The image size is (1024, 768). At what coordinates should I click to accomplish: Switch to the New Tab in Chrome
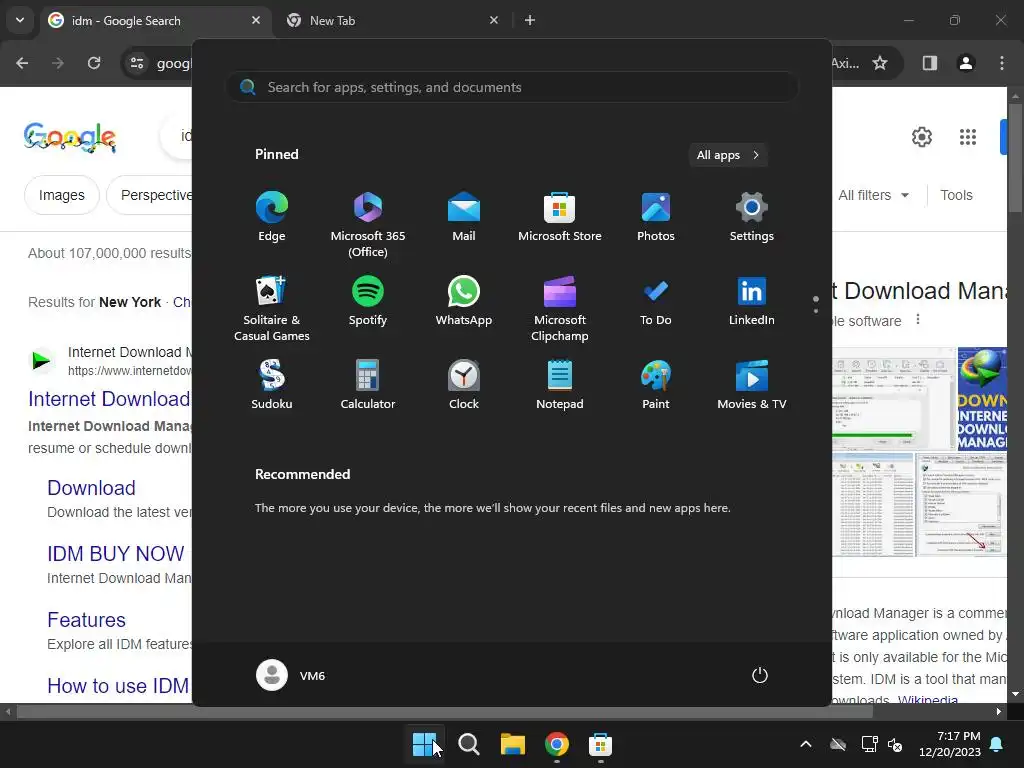(392, 20)
